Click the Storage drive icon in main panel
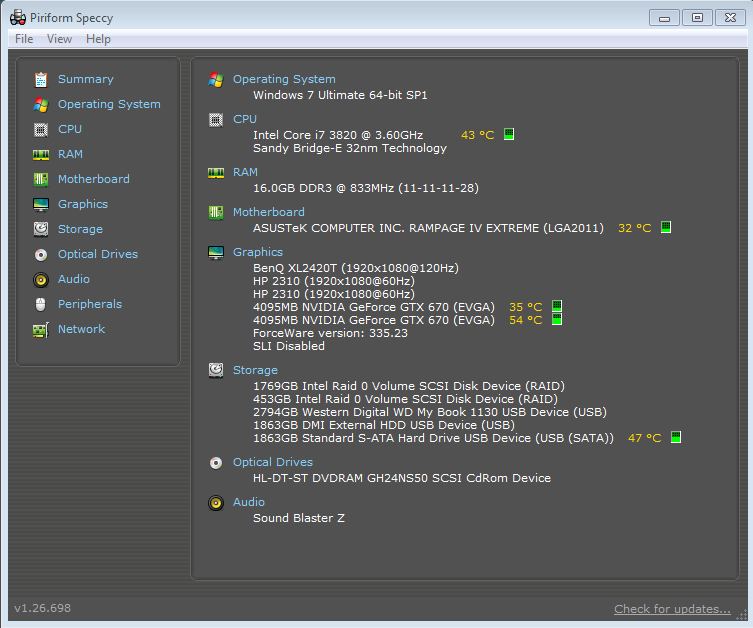The height and width of the screenshot is (628, 753). pos(216,370)
